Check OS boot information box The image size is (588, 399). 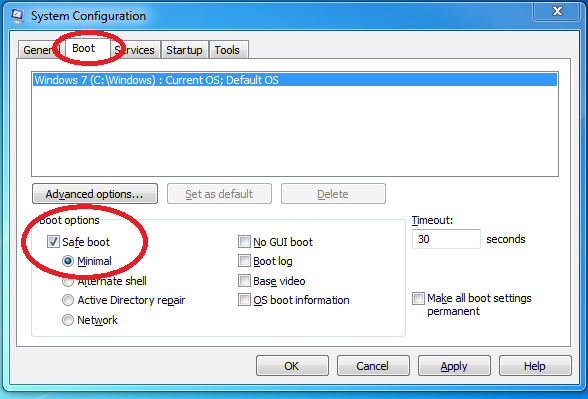click(x=244, y=300)
